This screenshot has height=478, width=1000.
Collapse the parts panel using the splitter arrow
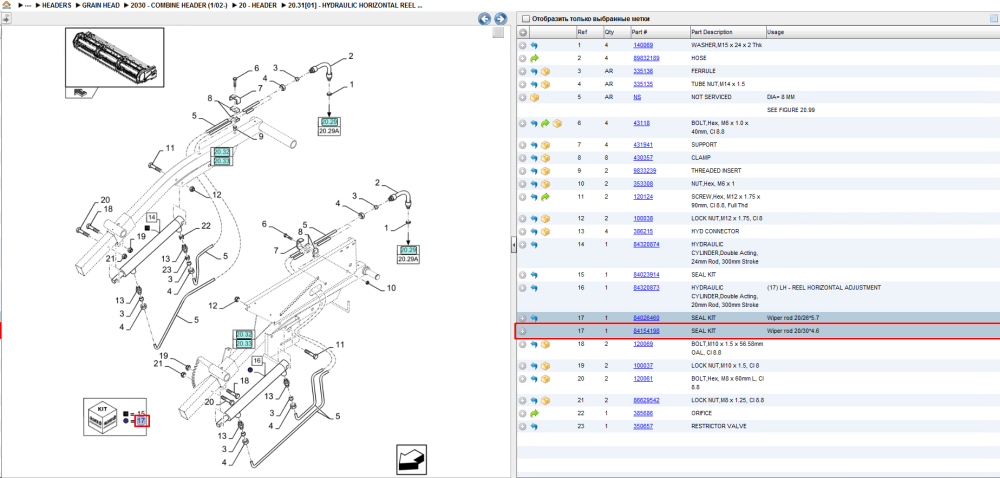[x=513, y=245]
